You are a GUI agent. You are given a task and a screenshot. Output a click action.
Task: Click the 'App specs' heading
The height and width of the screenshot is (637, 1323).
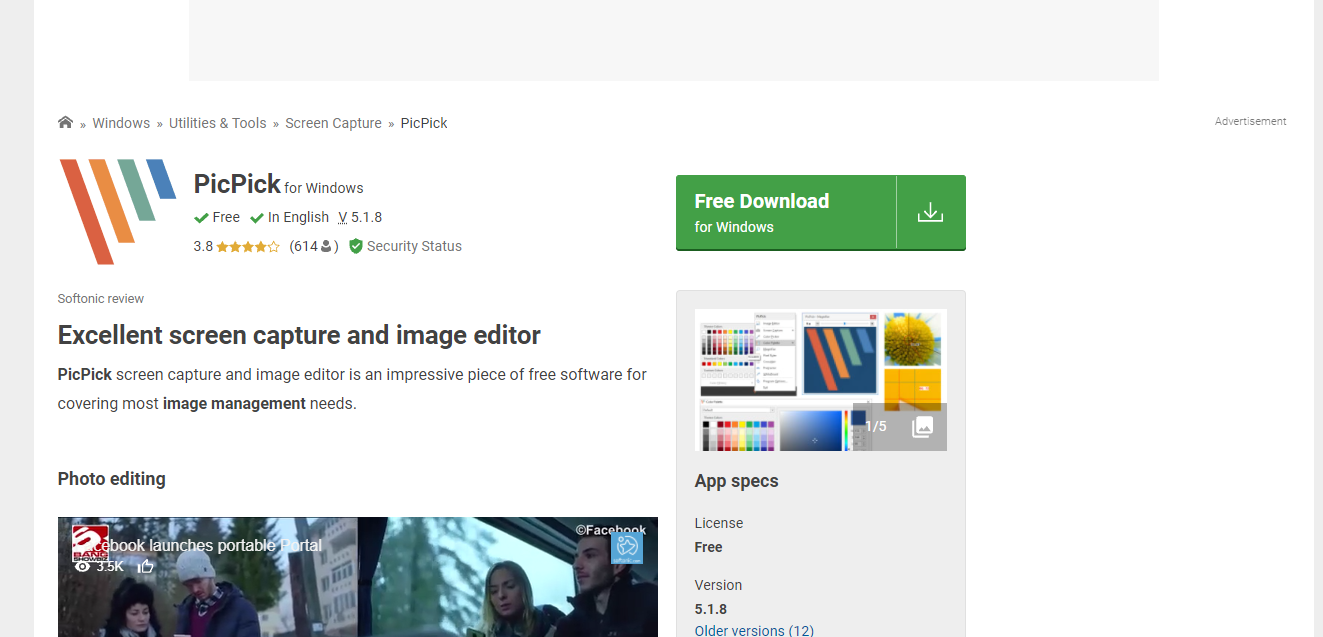[x=736, y=481]
